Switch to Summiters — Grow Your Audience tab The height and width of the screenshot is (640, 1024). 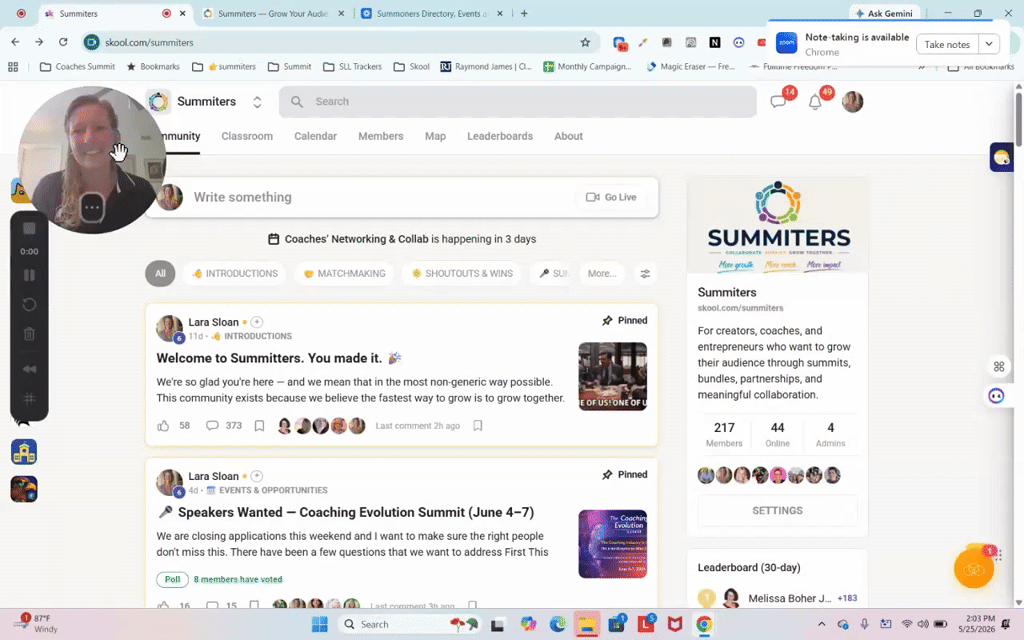(x=273, y=13)
